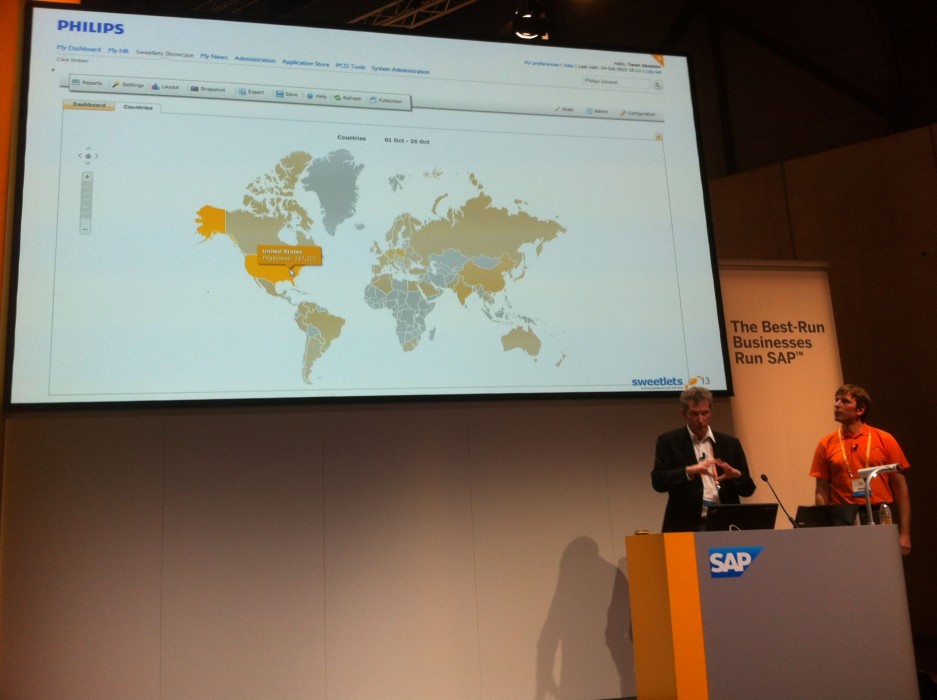Select Australia on the map
The image size is (937, 700).
coord(521,341)
